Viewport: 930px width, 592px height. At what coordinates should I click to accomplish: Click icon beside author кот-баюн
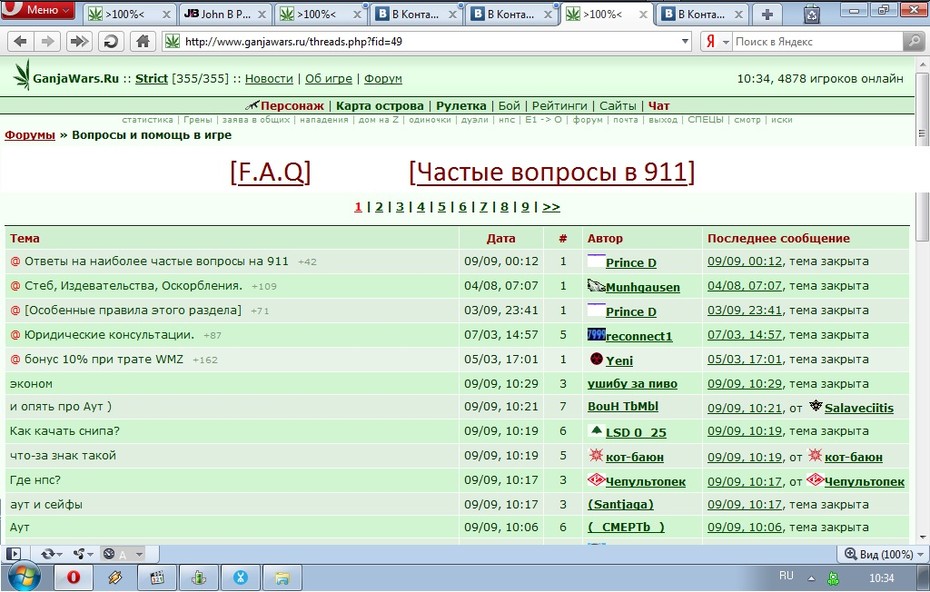tap(595, 455)
